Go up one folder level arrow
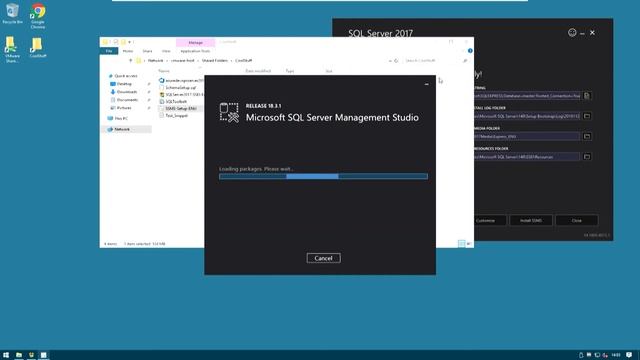This screenshot has height=360, width=640. coord(131,60)
